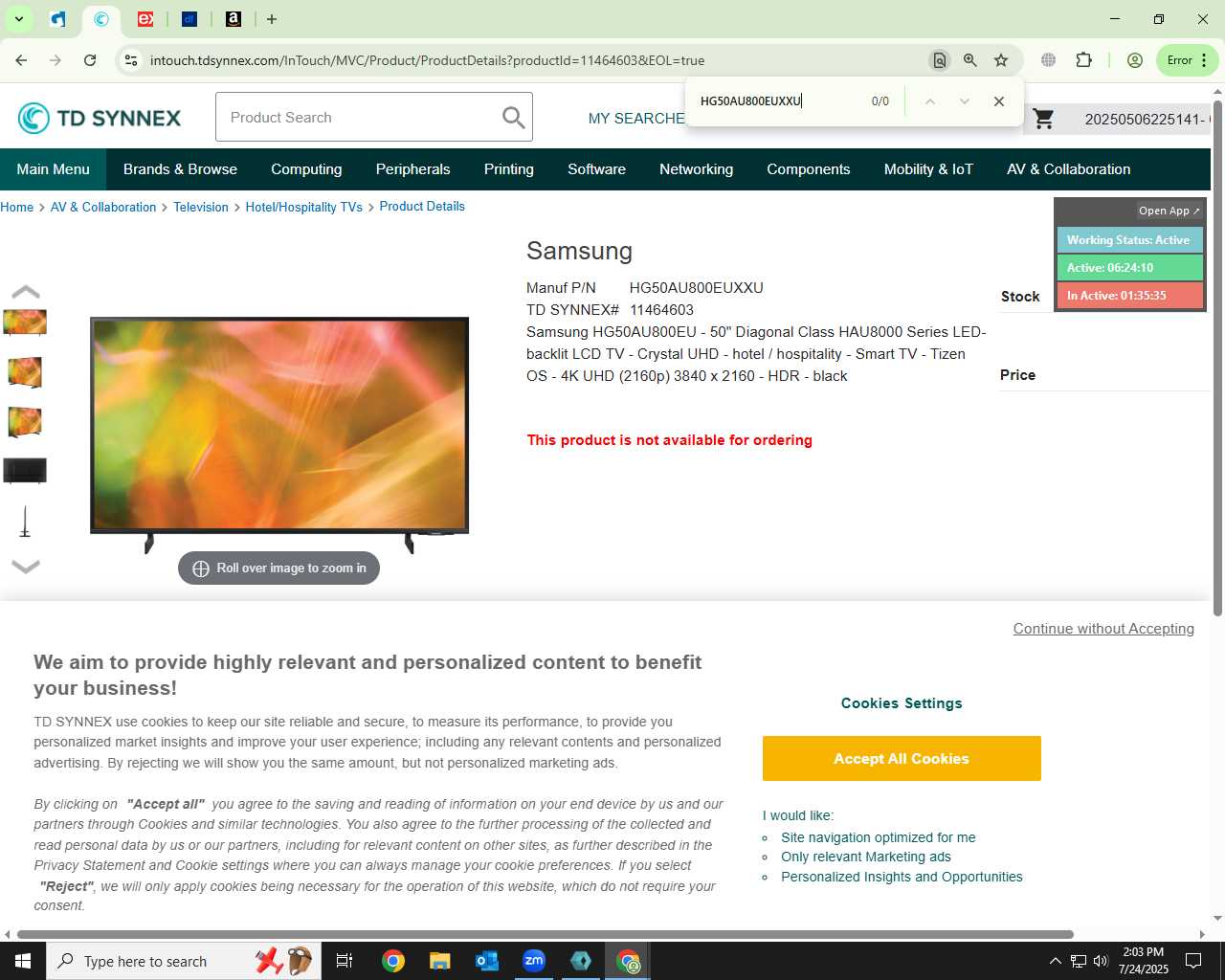Open the Printing menu
This screenshot has height=980, width=1225.
[x=508, y=169]
